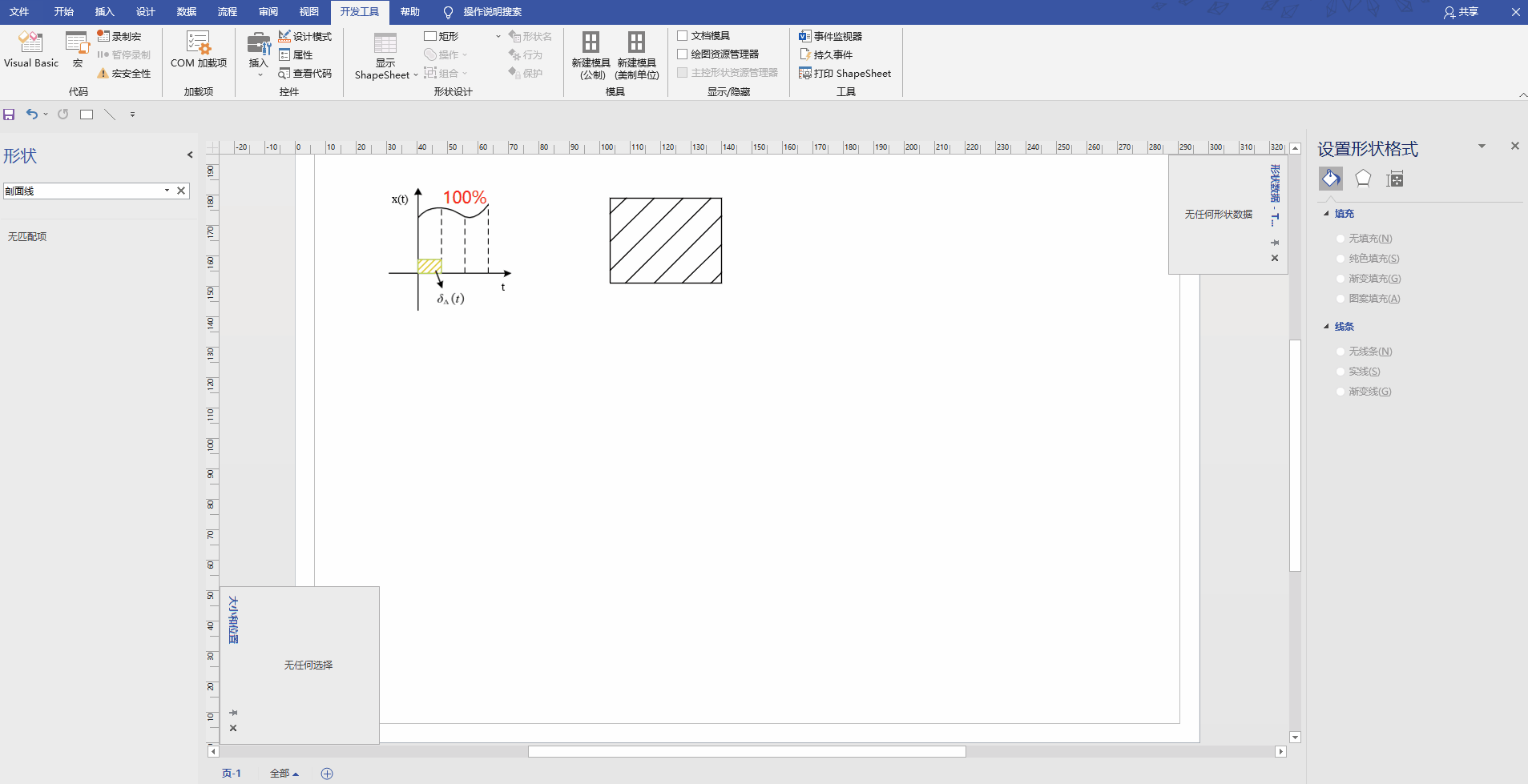
Task: Collapse the 填充 section
Action: tap(1326, 214)
